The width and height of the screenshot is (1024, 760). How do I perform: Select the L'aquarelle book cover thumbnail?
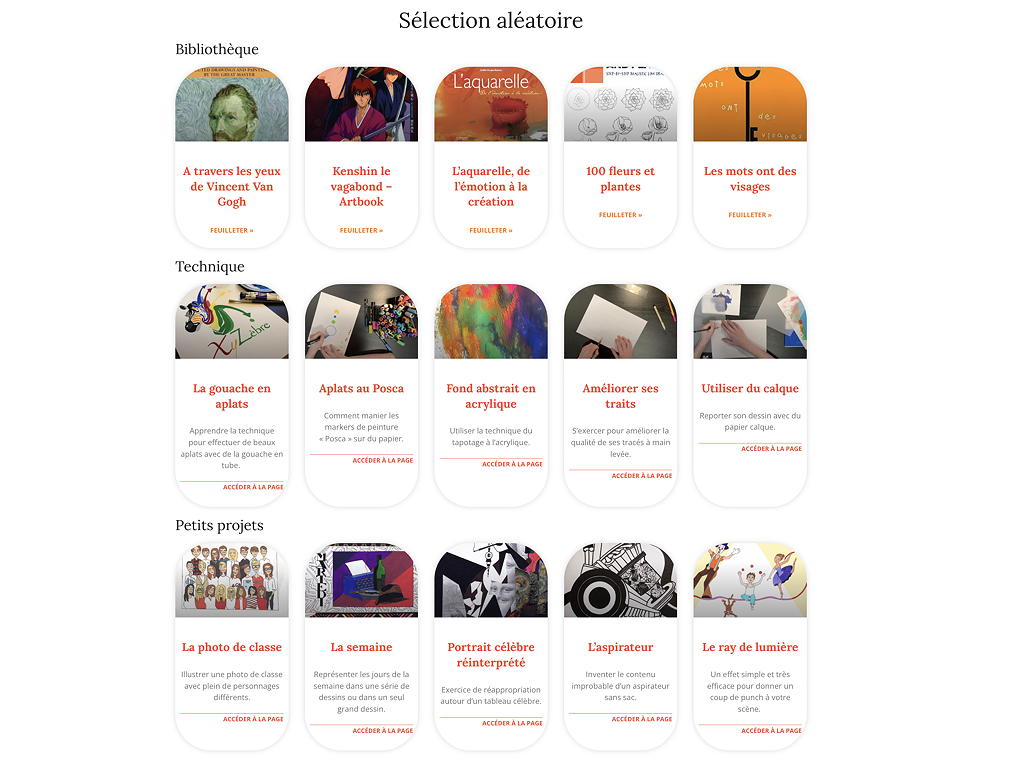[490, 104]
